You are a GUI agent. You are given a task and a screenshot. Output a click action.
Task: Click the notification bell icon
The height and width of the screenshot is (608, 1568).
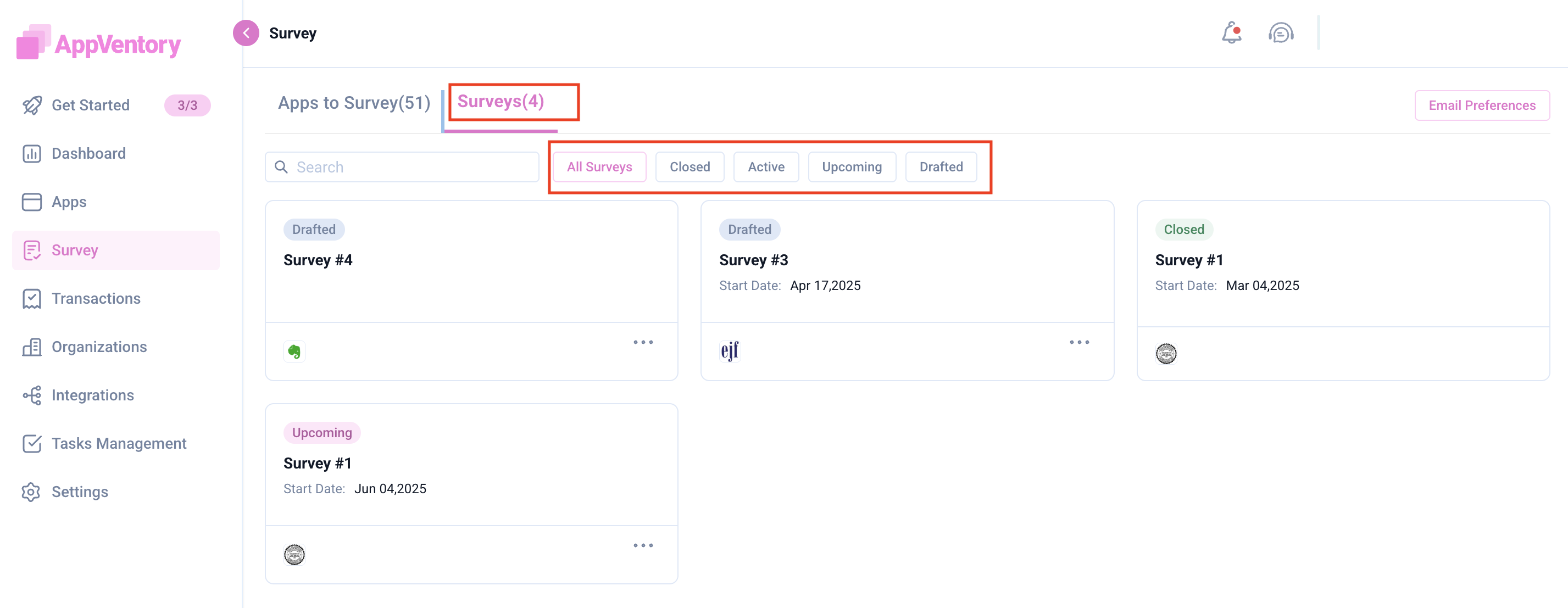(x=1231, y=33)
